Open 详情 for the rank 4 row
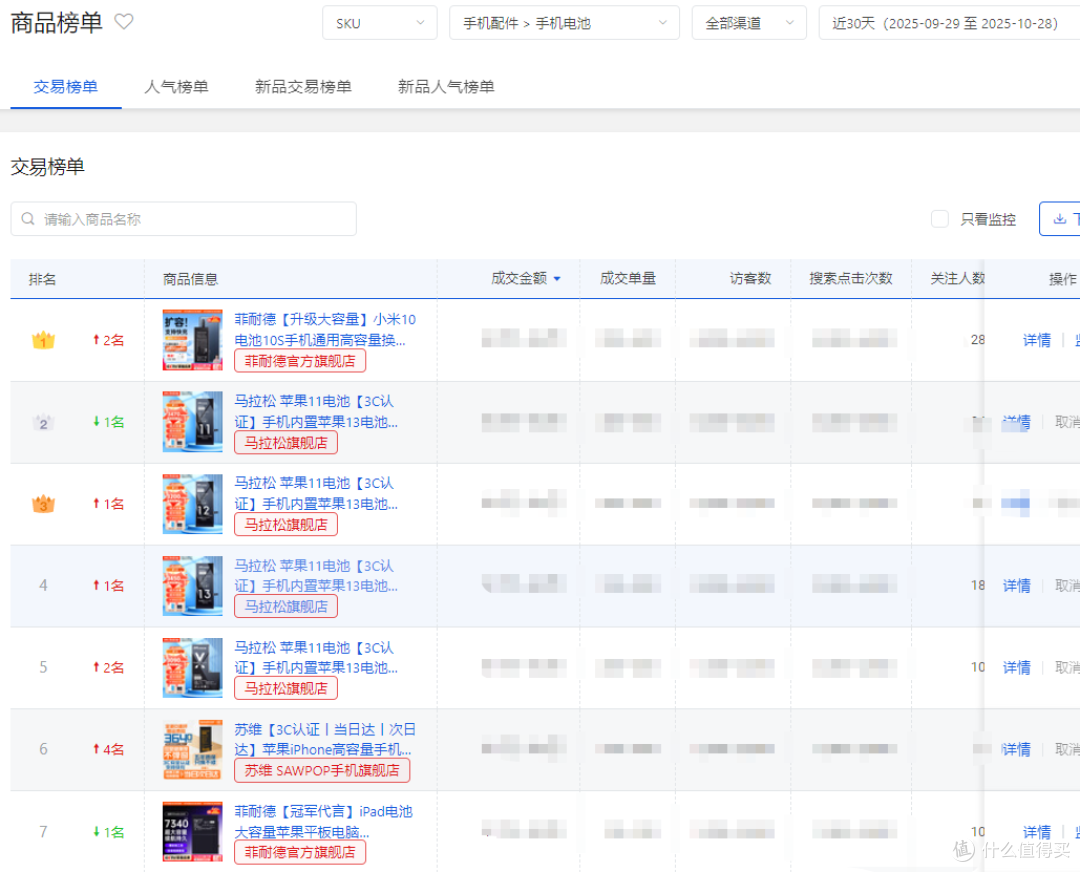 (x=1017, y=585)
